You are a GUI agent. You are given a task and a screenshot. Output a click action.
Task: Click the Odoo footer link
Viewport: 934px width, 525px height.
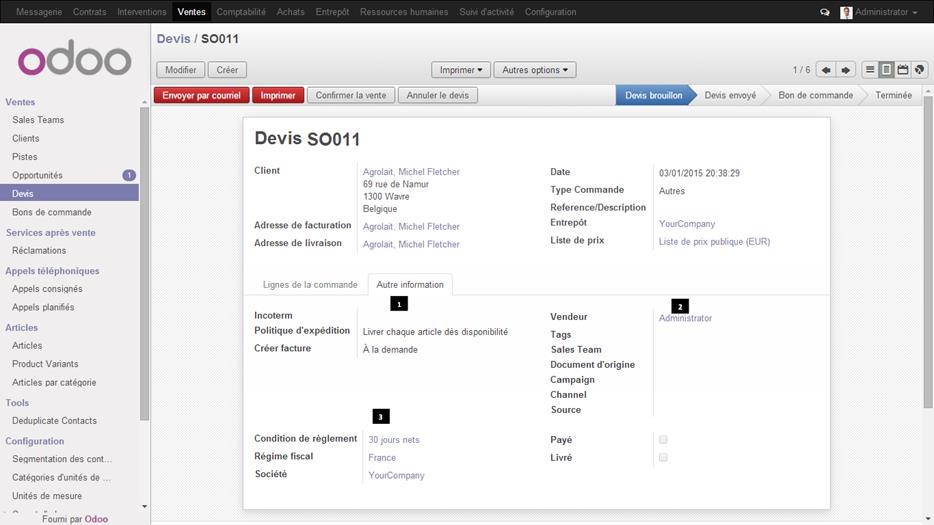[96, 519]
